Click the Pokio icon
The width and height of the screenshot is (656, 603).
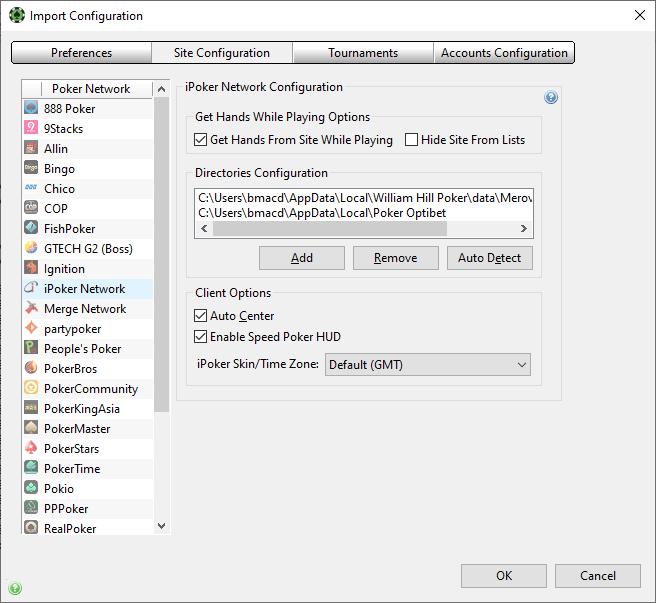[31, 488]
